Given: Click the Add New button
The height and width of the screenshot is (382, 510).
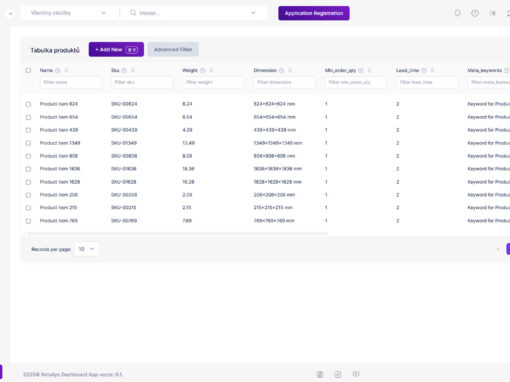Looking at the screenshot, I should pyautogui.click(x=116, y=49).
